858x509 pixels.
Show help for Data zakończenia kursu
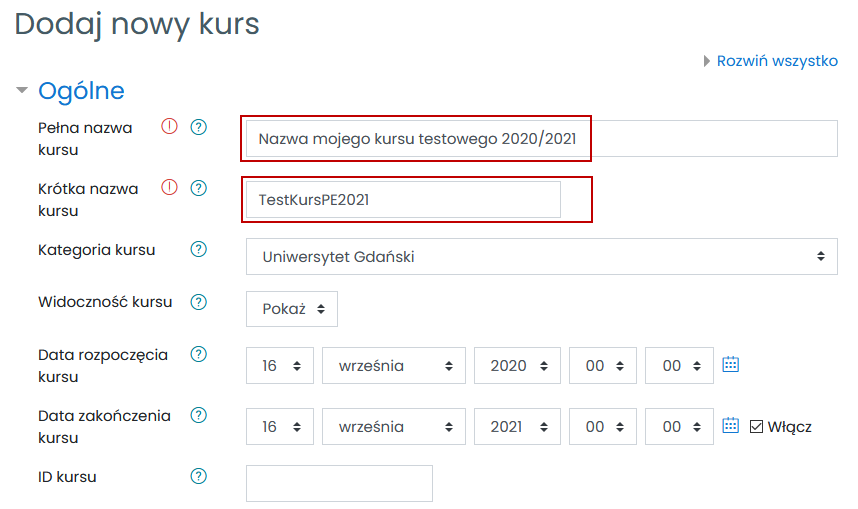tap(198, 415)
